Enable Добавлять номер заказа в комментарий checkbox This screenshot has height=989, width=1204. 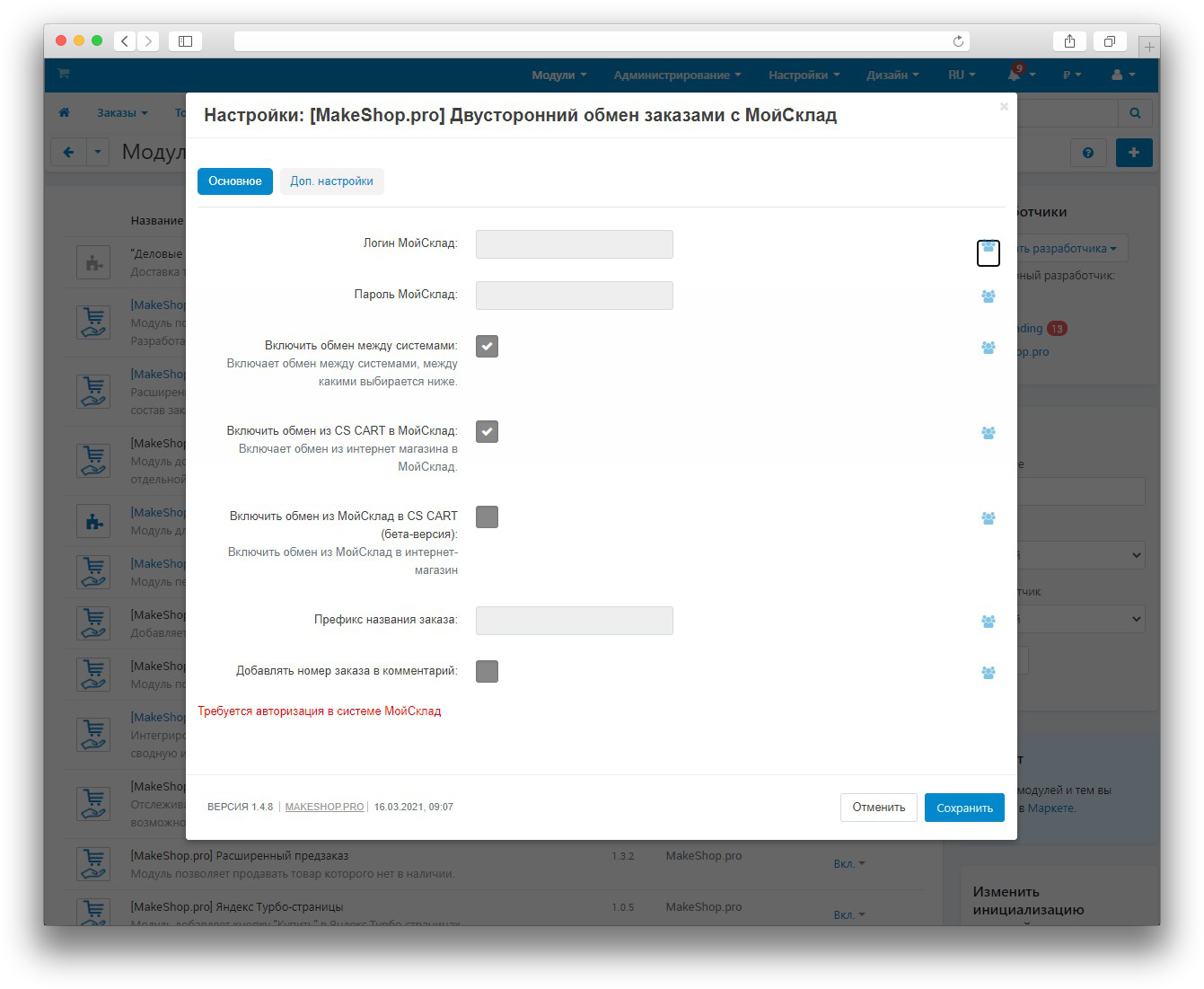(x=487, y=672)
